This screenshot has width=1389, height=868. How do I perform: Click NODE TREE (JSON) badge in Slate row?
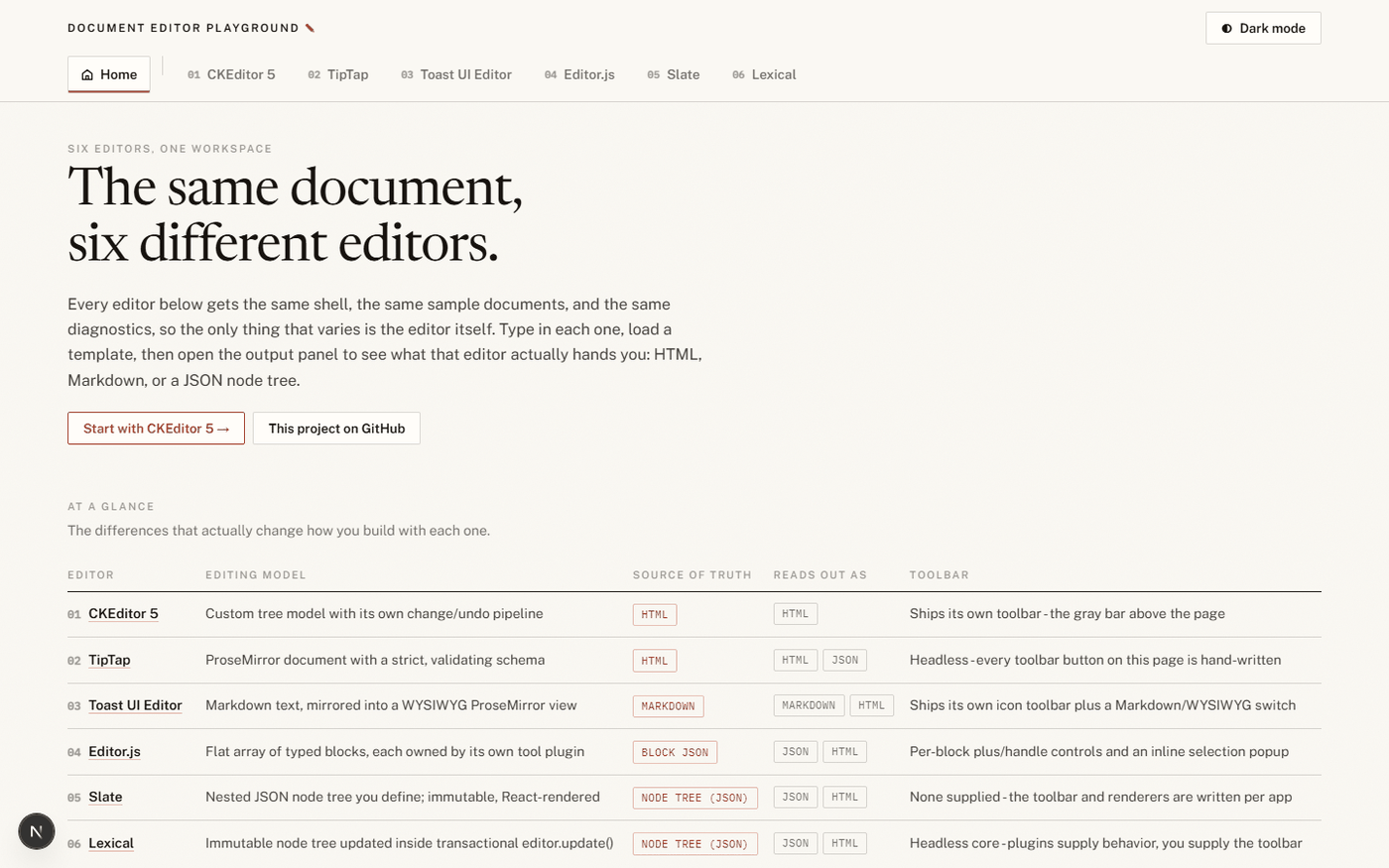[695, 798]
